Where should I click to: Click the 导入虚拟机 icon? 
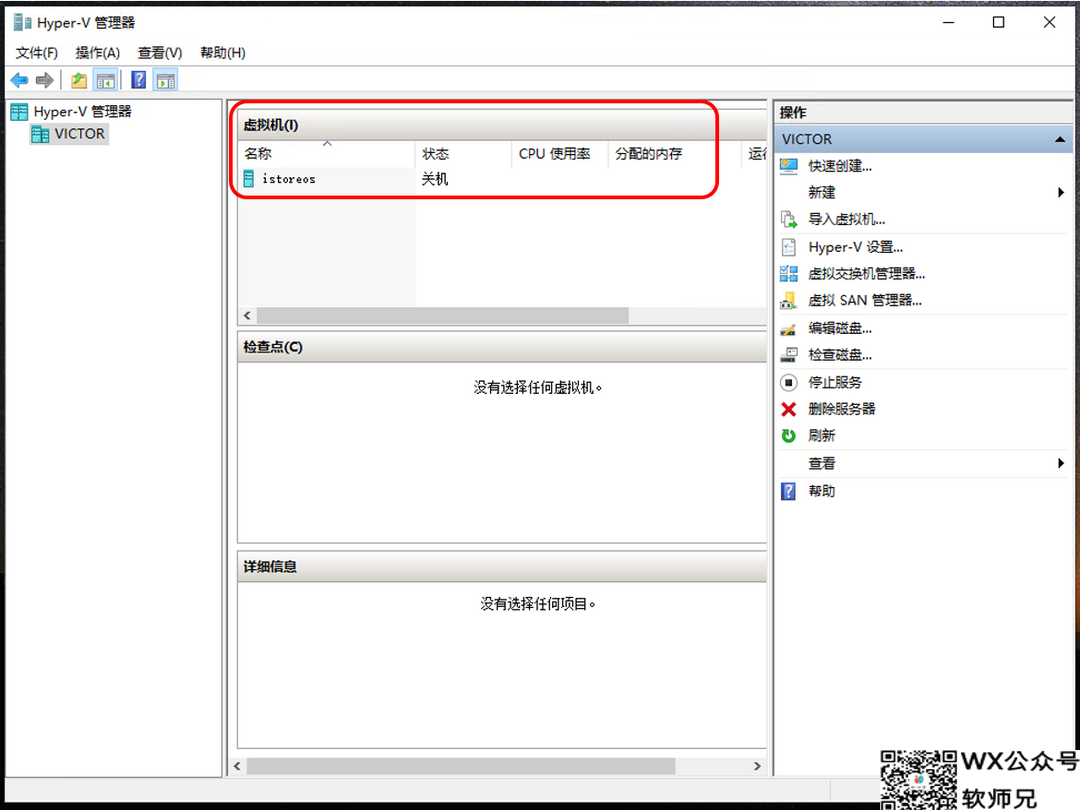(789, 220)
